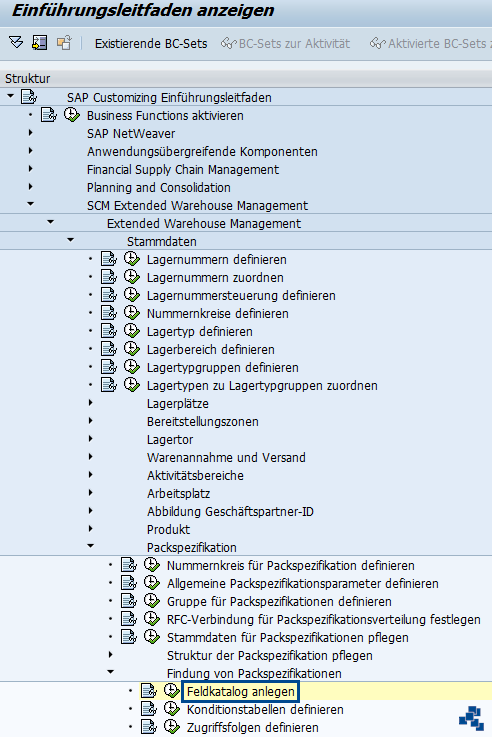492x737 pixels.
Task: Expand Struktur der Packspezifikation pflegen node
Action: coord(110,654)
